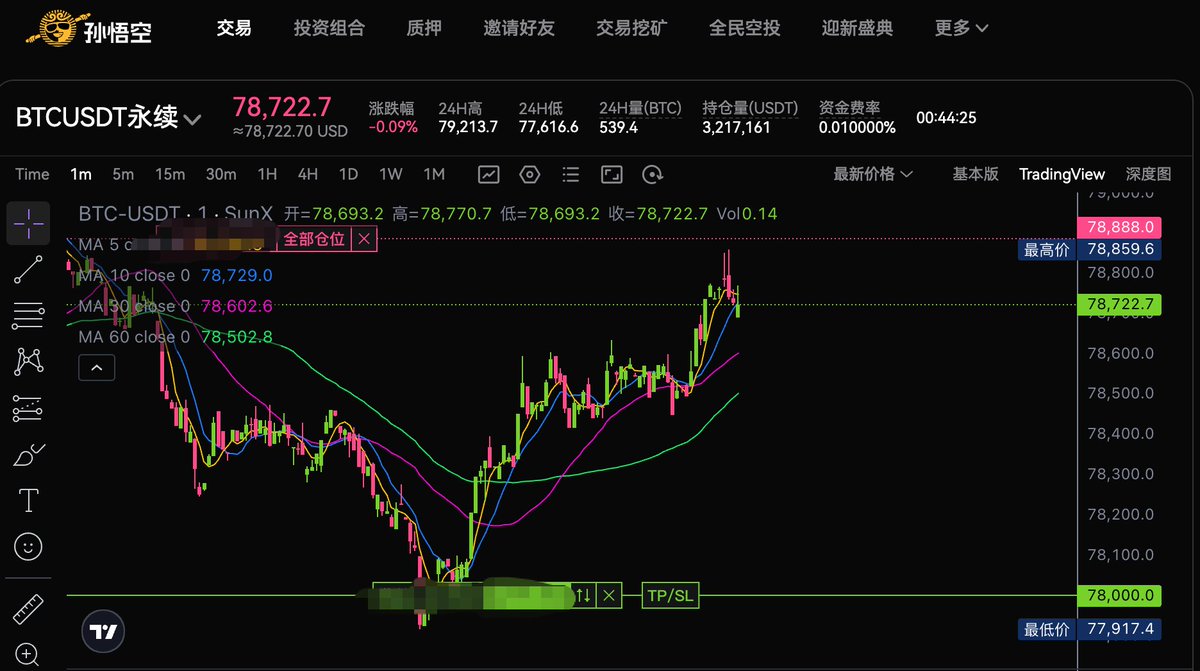Activate the zoom-in magnifier tool
The width and height of the screenshot is (1200, 671).
(x=28, y=655)
